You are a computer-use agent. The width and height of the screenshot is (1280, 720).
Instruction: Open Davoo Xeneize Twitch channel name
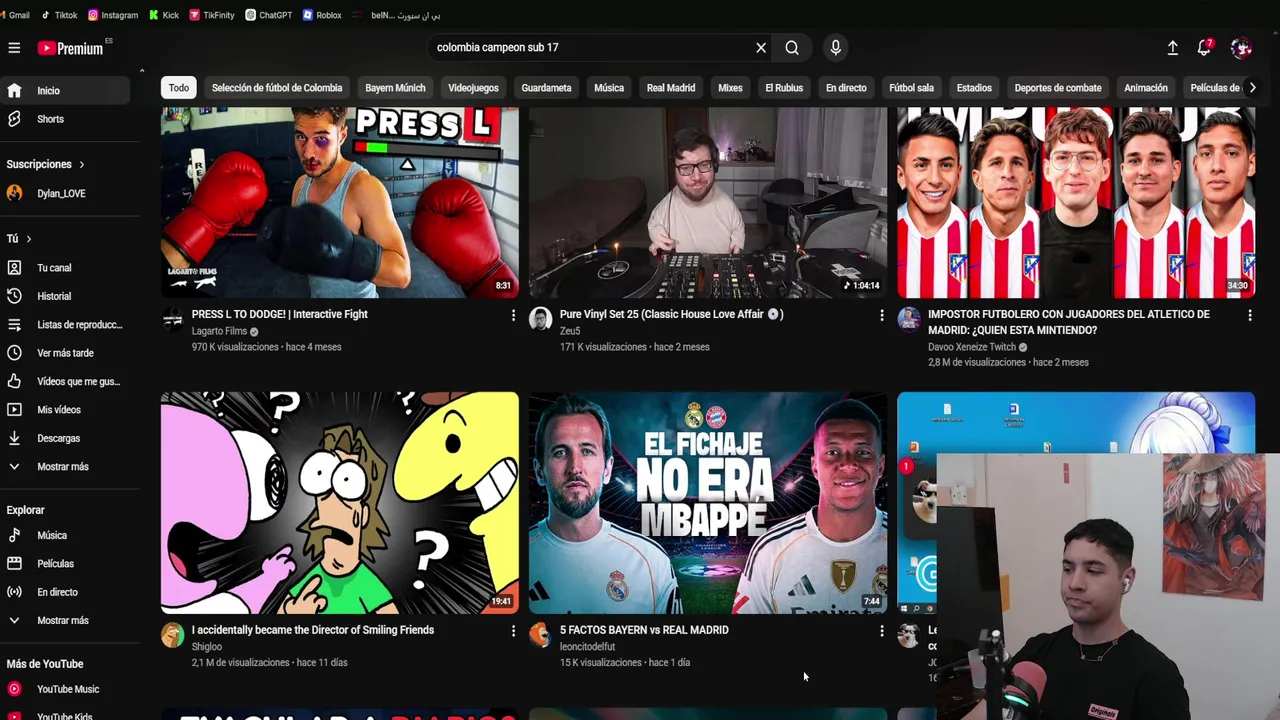point(971,347)
